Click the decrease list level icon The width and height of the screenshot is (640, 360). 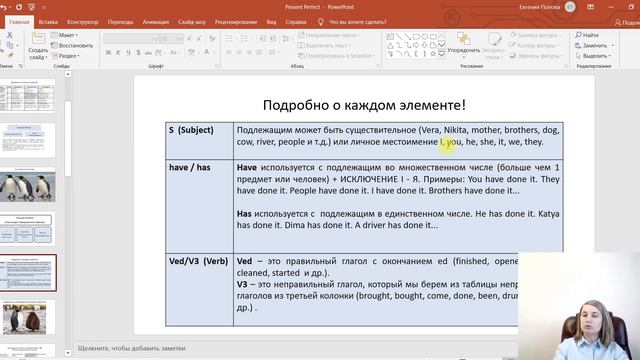(x=263, y=39)
